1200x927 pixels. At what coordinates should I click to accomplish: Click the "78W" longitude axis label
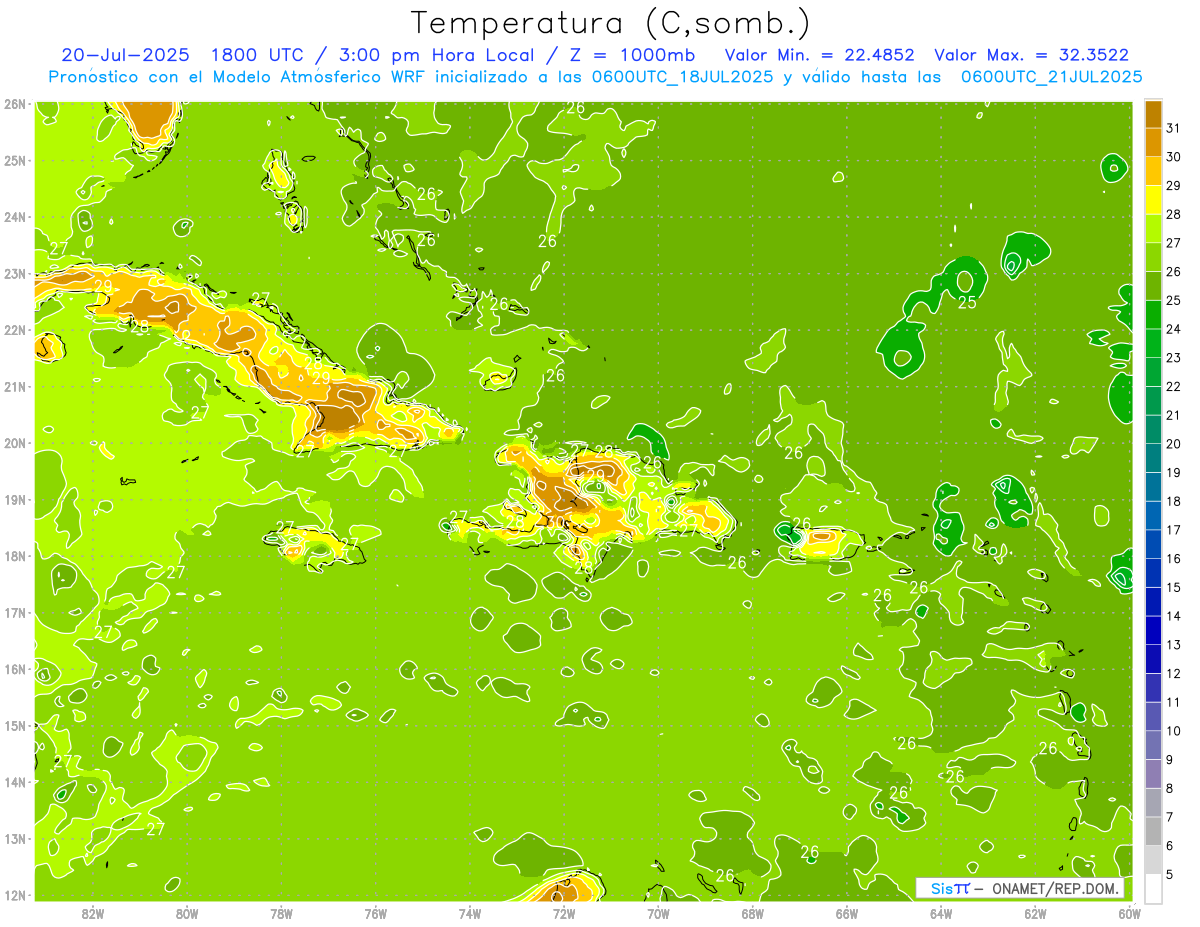tap(281, 913)
